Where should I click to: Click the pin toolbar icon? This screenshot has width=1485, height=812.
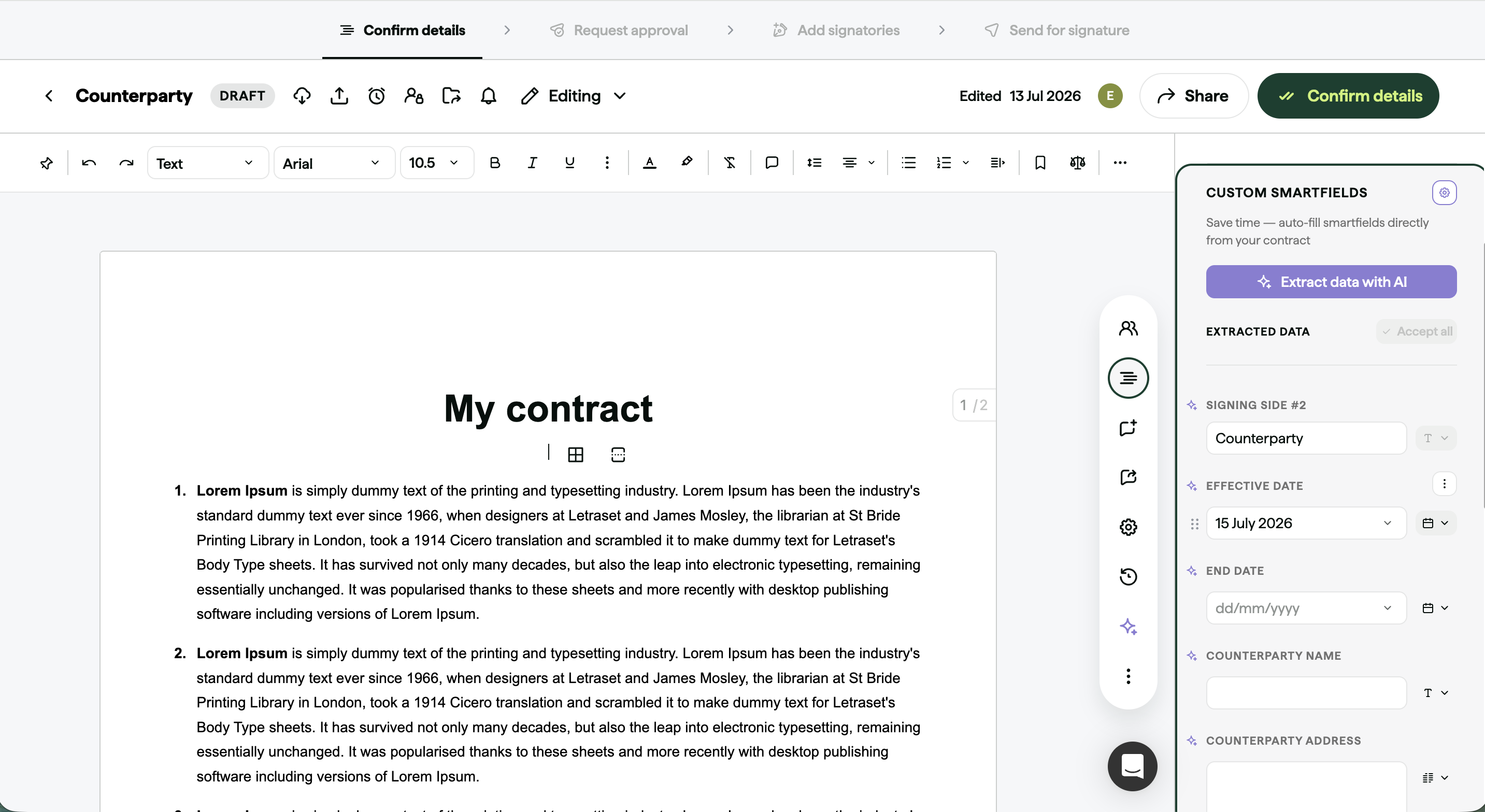click(x=47, y=163)
